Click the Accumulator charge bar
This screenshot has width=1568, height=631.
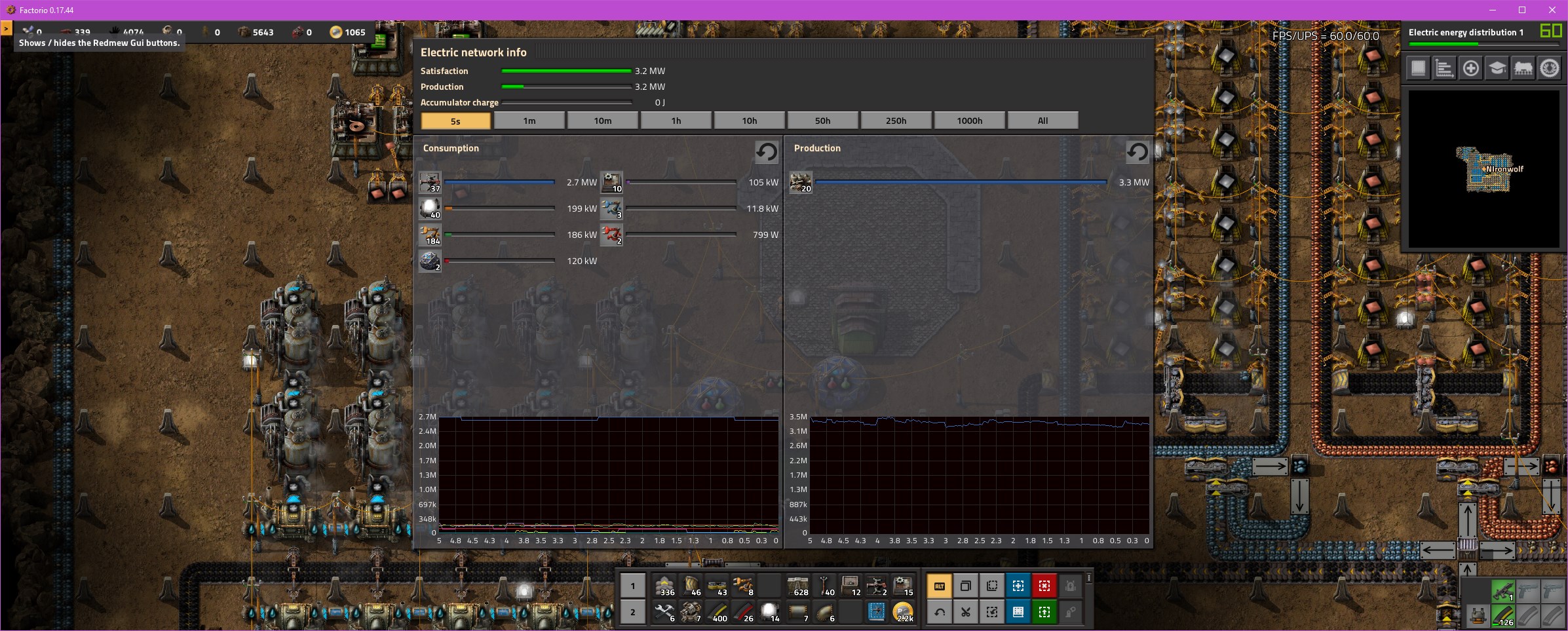coord(566,102)
